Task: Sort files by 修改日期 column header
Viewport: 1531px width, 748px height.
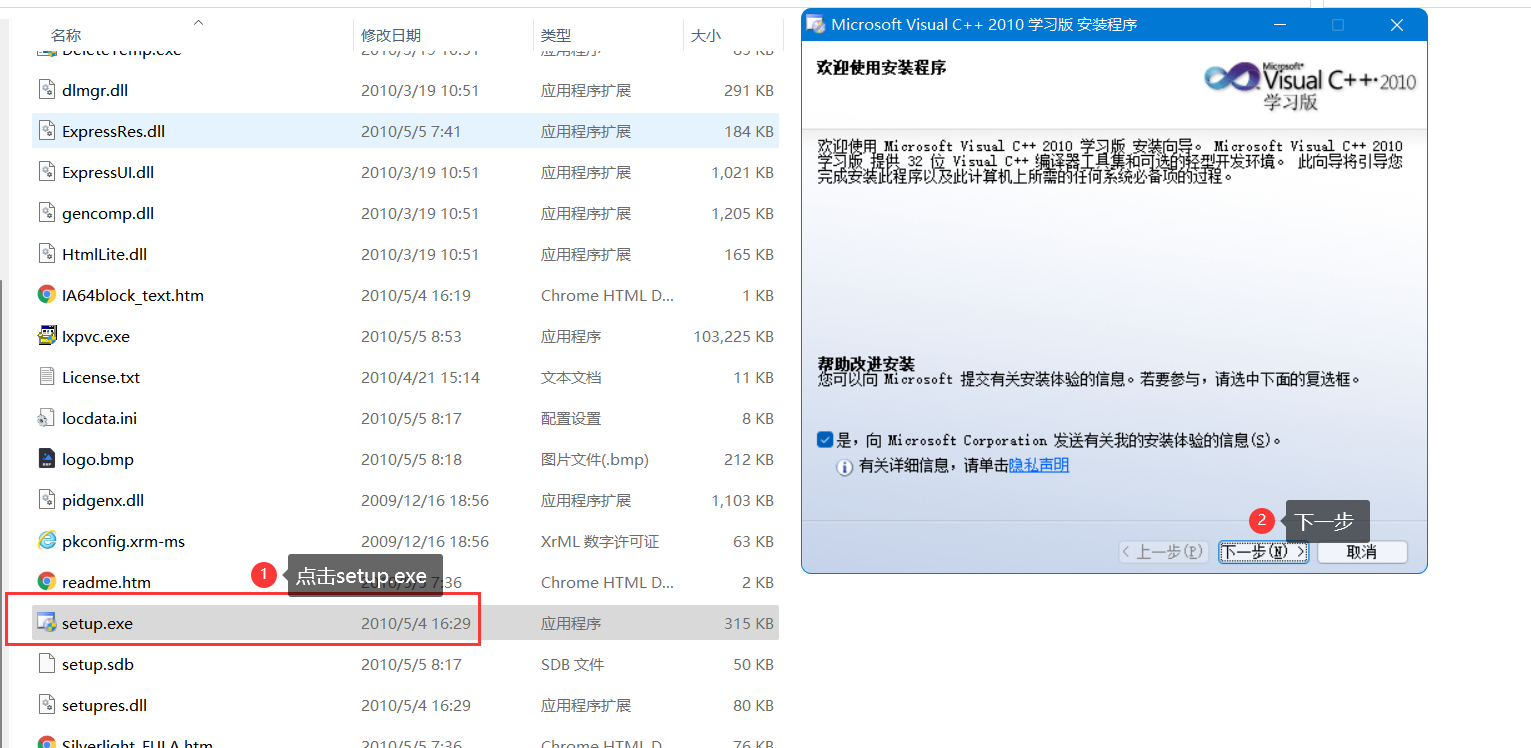Action: (x=391, y=35)
